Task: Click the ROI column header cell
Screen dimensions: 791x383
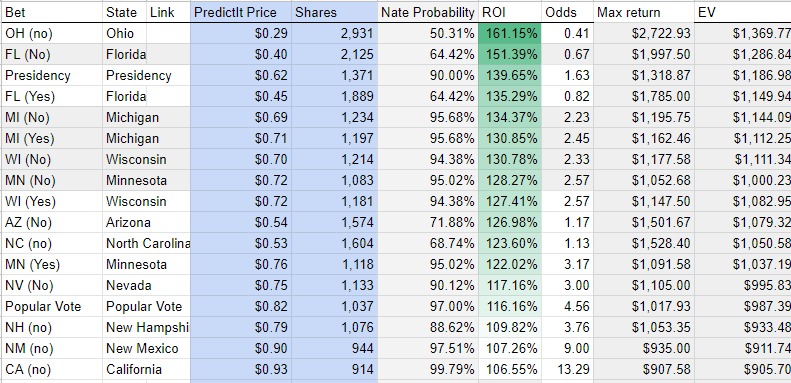Action: (x=510, y=12)
